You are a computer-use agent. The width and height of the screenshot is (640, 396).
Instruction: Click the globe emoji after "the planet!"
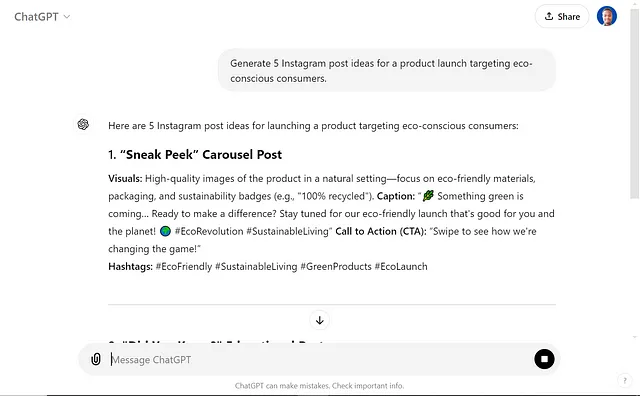(165, 231)
